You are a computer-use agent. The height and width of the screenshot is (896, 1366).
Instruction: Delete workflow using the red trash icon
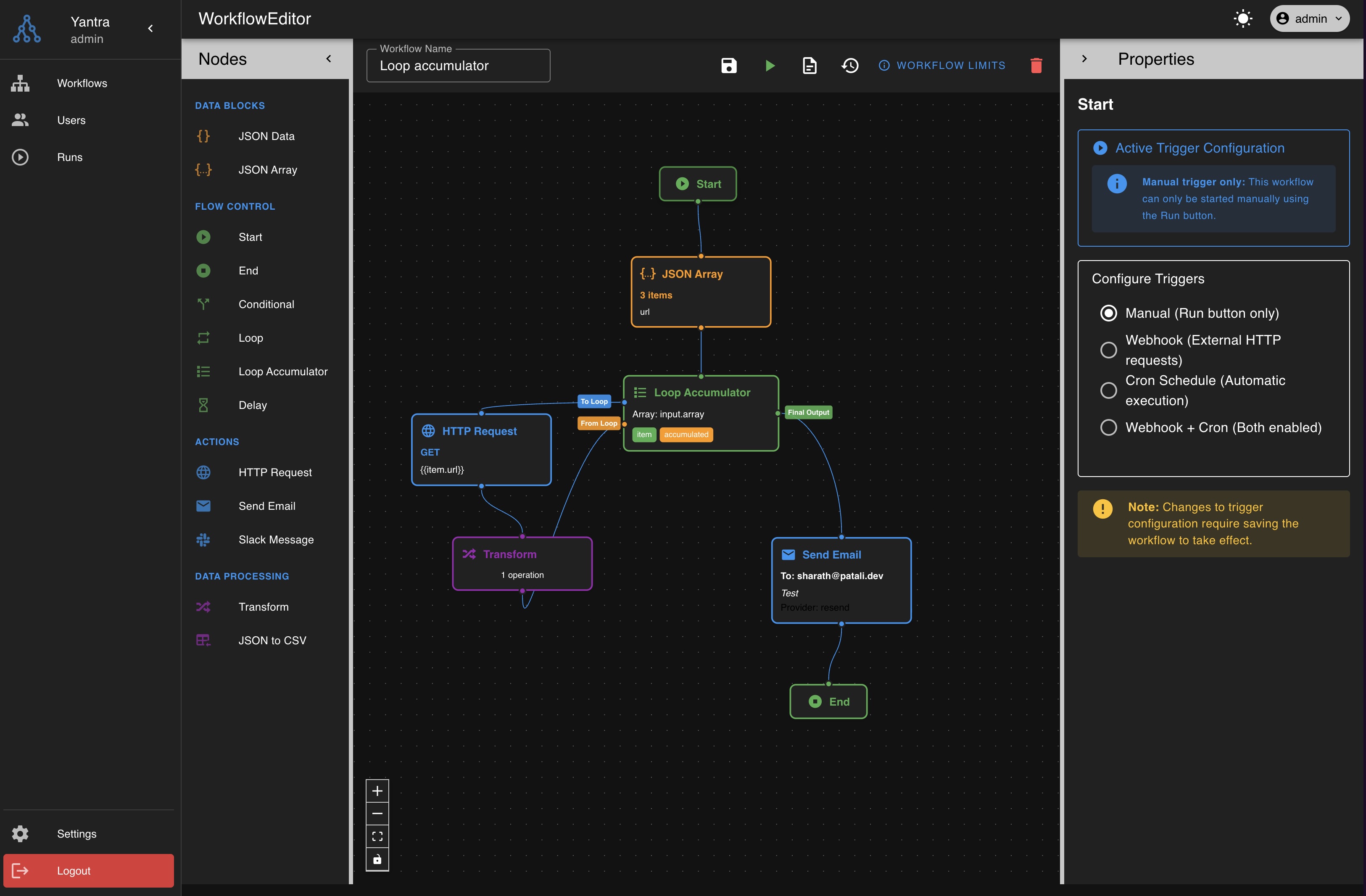click(x=1036, y=65)
